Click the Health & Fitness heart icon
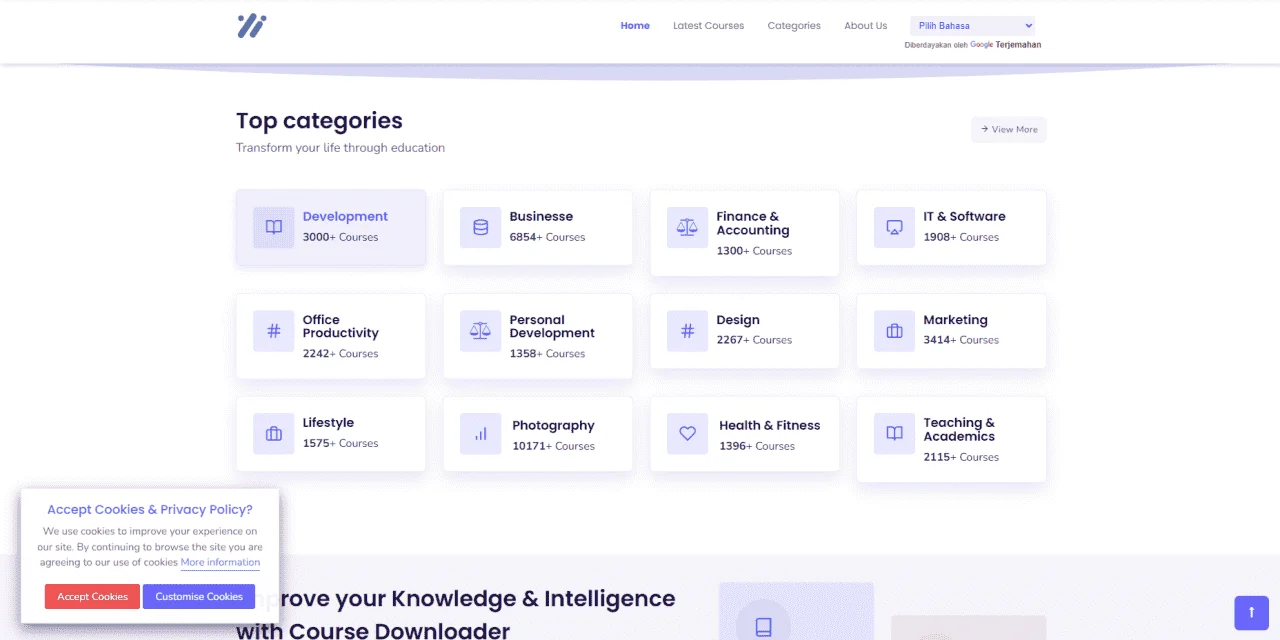Viewport: 1280px width, 640px height. [688, 434]
